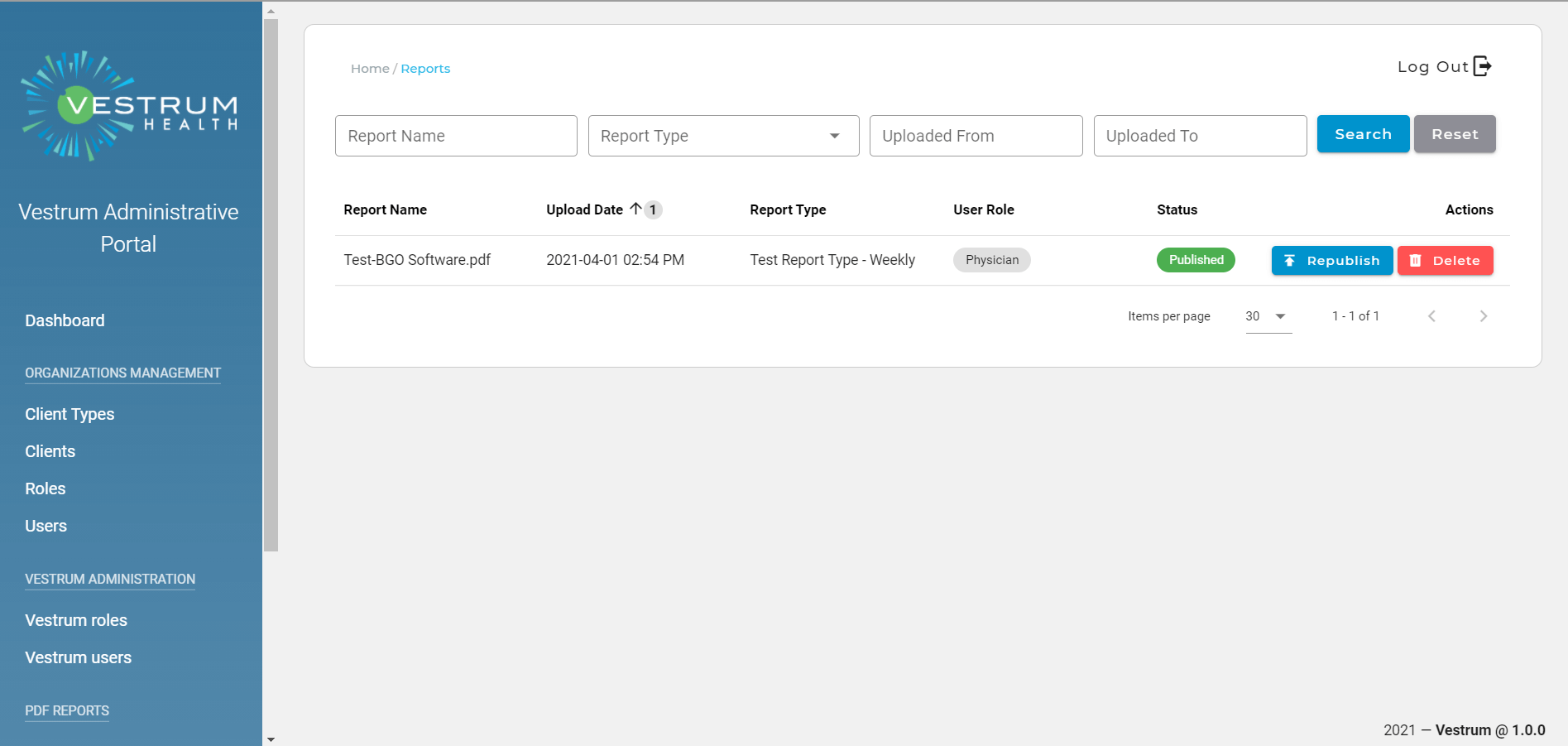
Task: Open Clients in the sidebar
Action: coord(50,451)
